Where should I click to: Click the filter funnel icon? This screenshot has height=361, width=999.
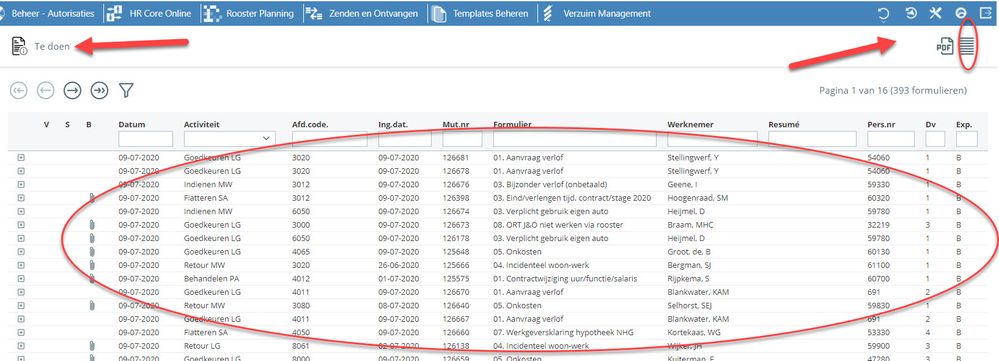pos(126,90)
